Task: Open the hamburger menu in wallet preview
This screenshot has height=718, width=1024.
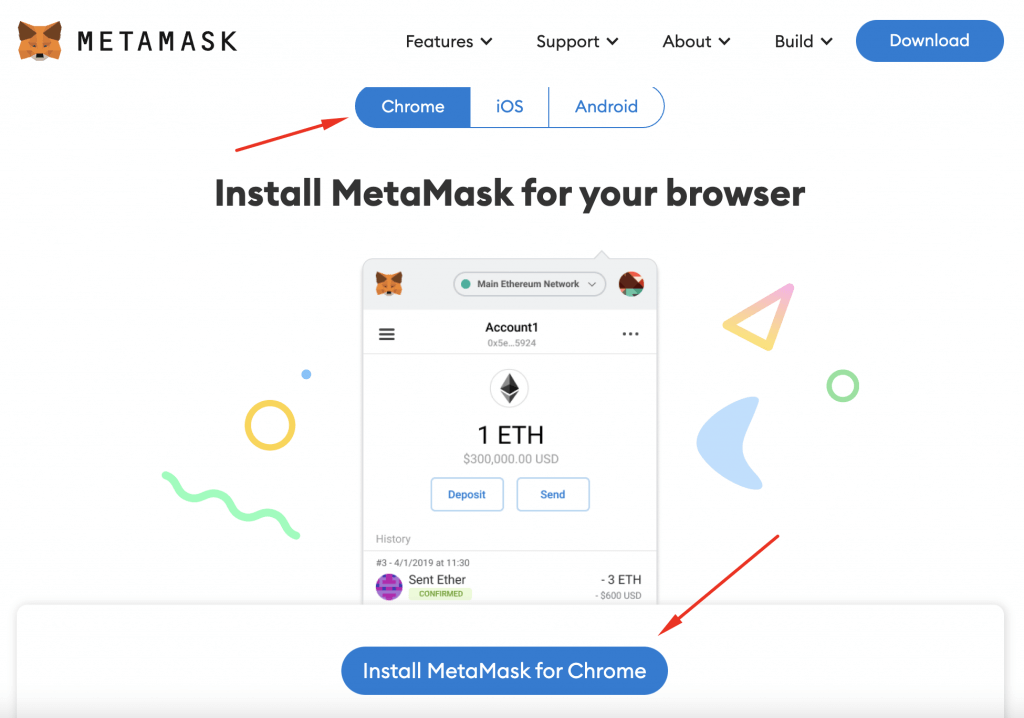Action: click(387, 335)
